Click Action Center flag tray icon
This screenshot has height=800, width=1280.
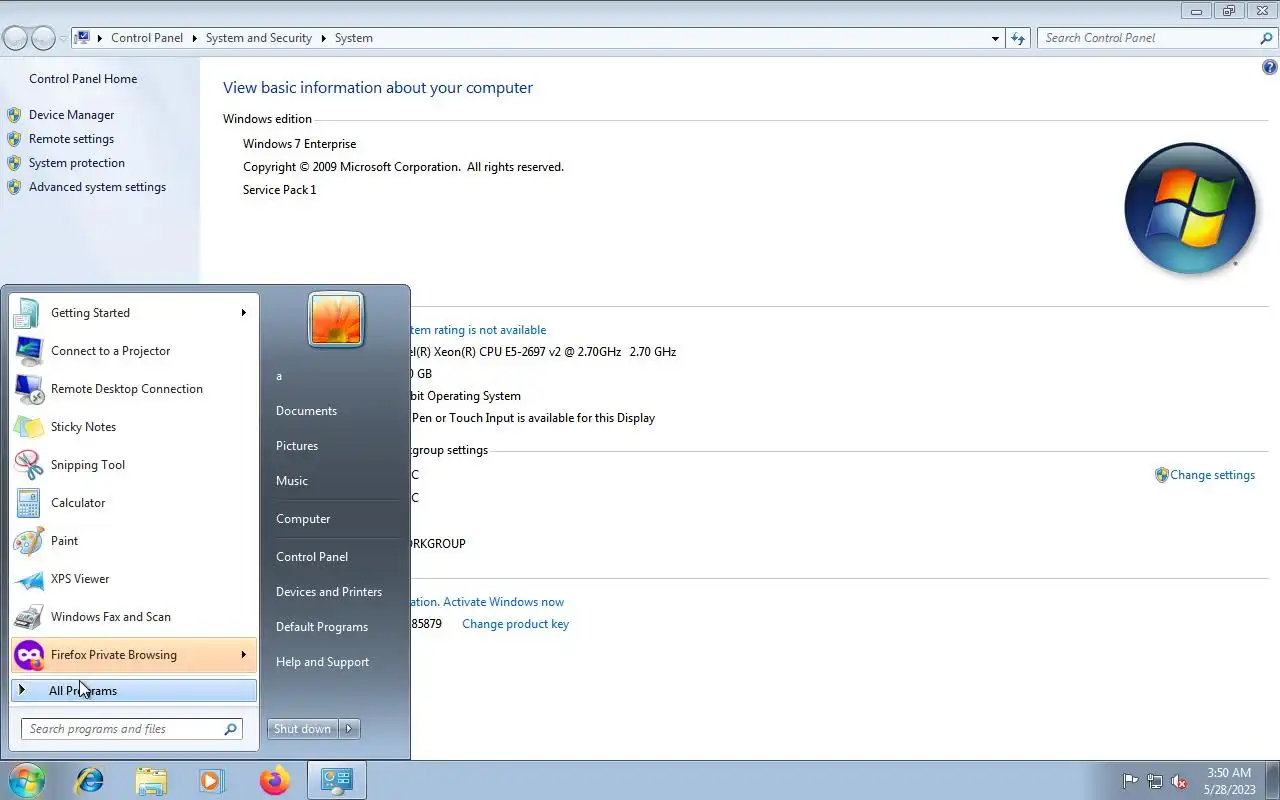click(1130, 781)
